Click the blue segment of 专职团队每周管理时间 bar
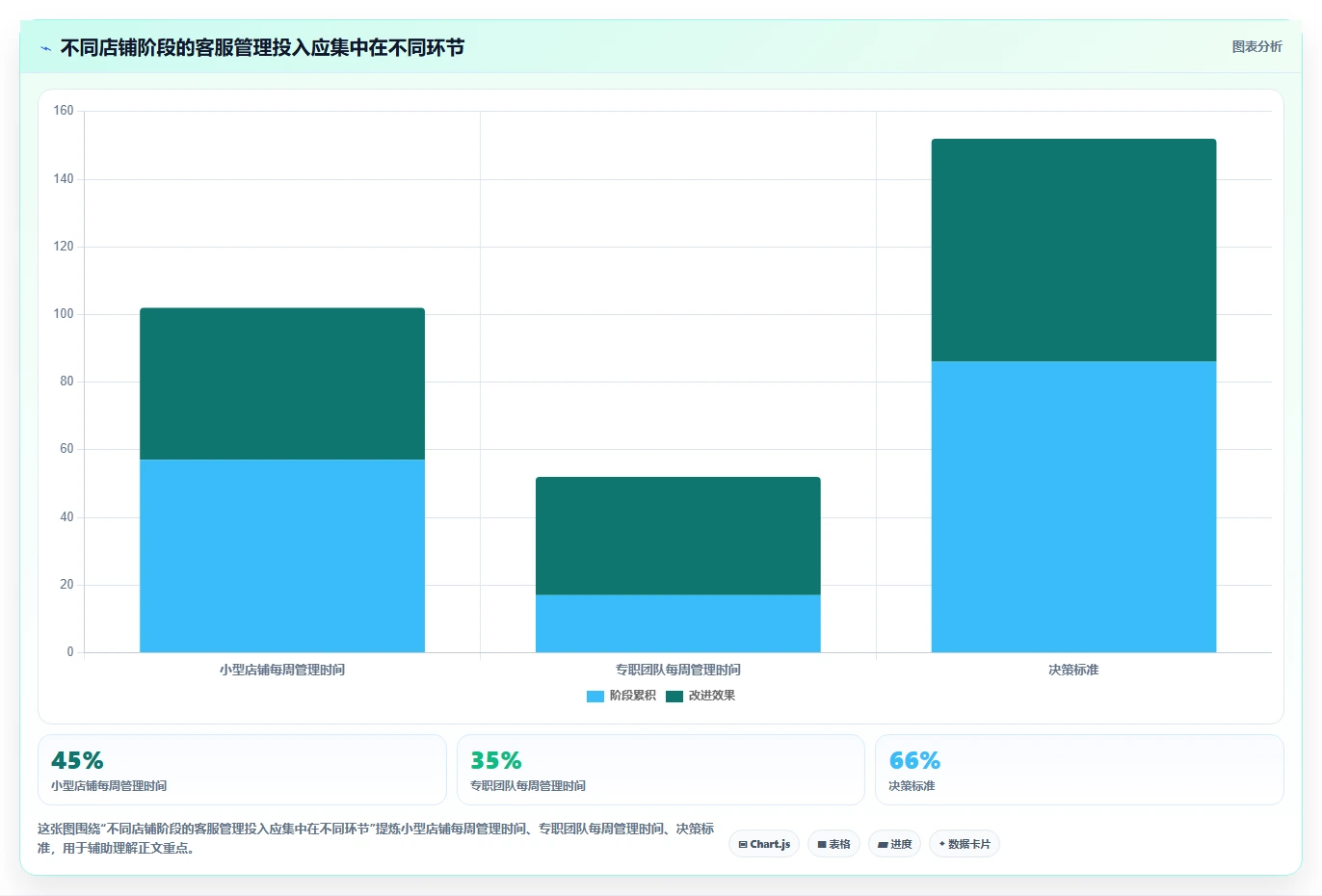The width and height of the screenshot is (1322, 896). (678, 623)
